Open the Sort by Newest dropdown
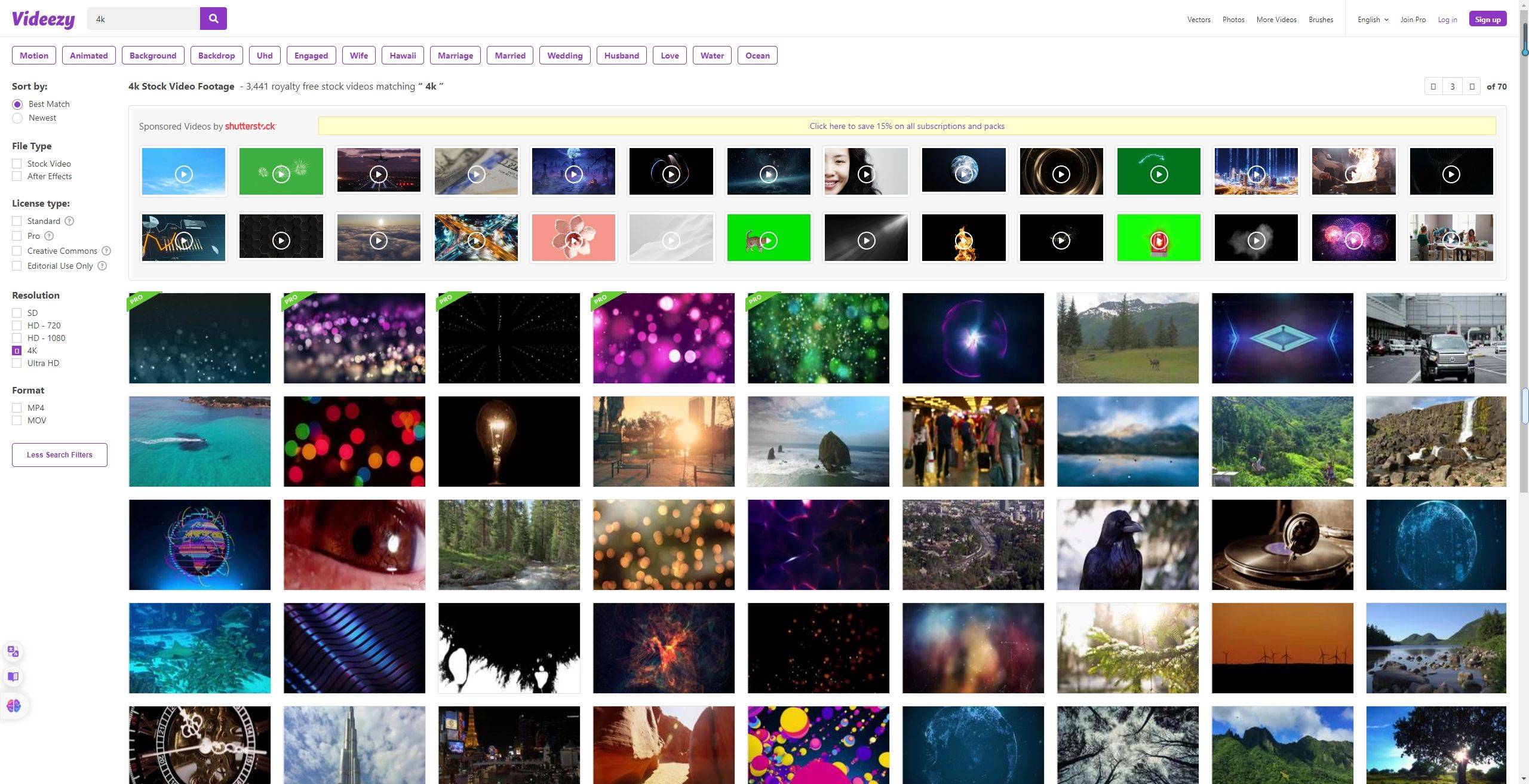The height and width of the screenshot is (784, 1529). pos(17,117)
